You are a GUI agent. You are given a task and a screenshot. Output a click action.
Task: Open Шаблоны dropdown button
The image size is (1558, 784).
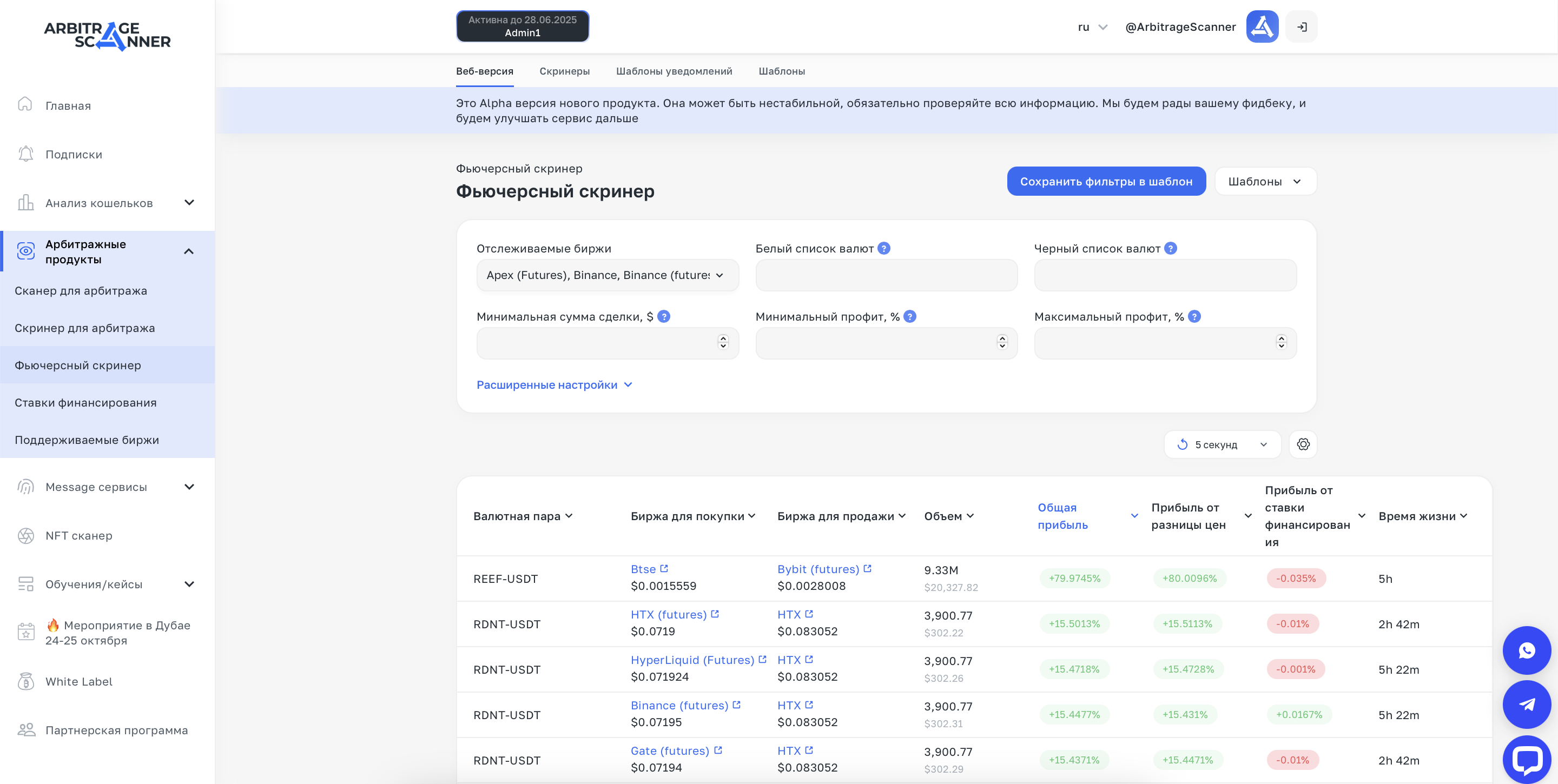[x=1265, y=181]
